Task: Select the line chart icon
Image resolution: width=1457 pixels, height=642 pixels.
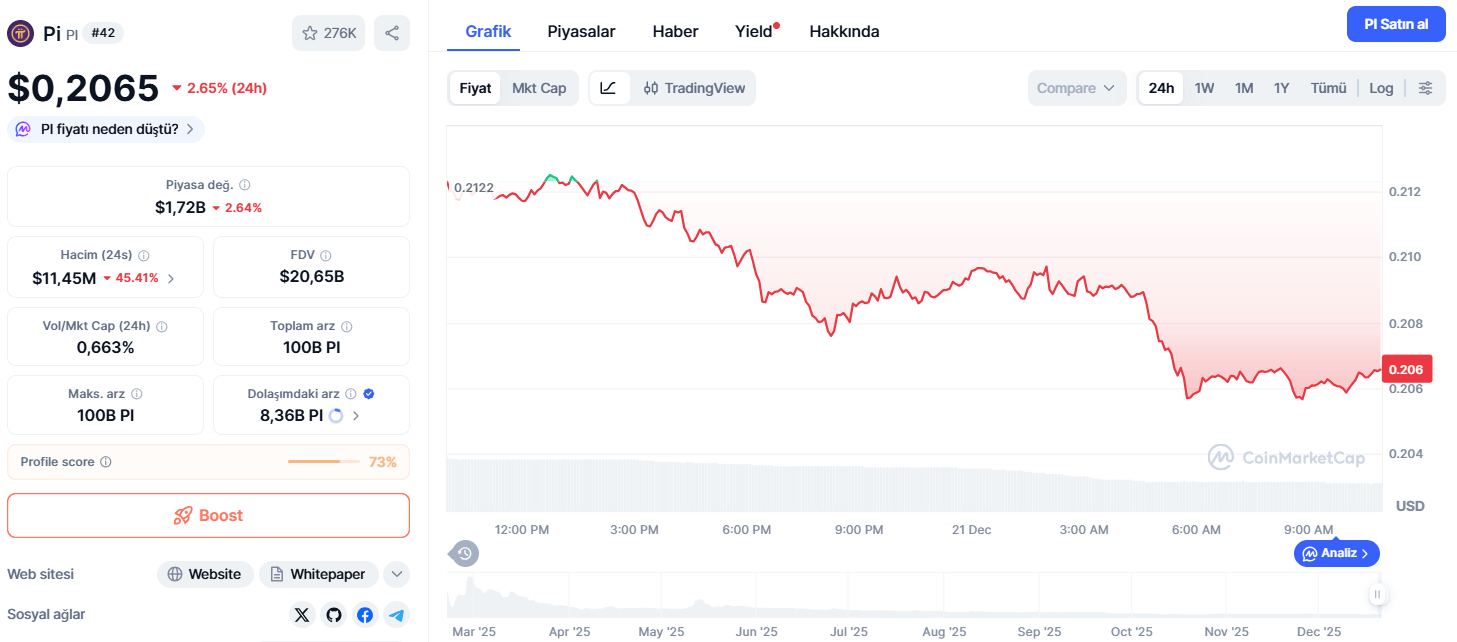Action: click(608, 88)
